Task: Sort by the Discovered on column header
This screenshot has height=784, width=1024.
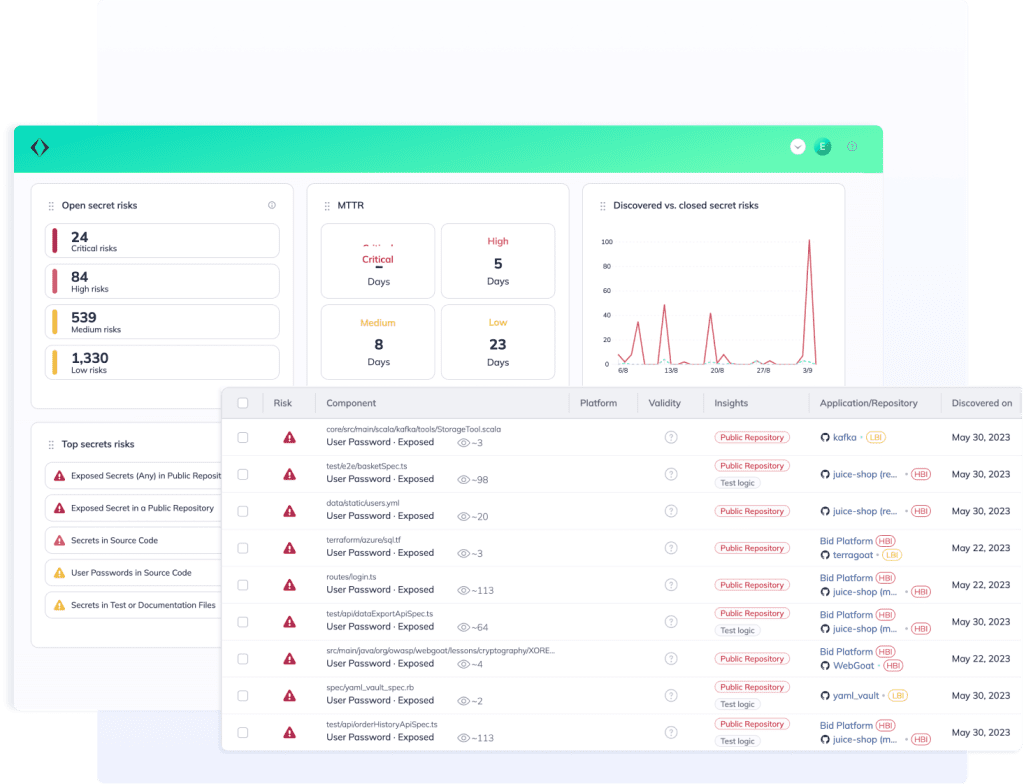Action: (981, 403)
